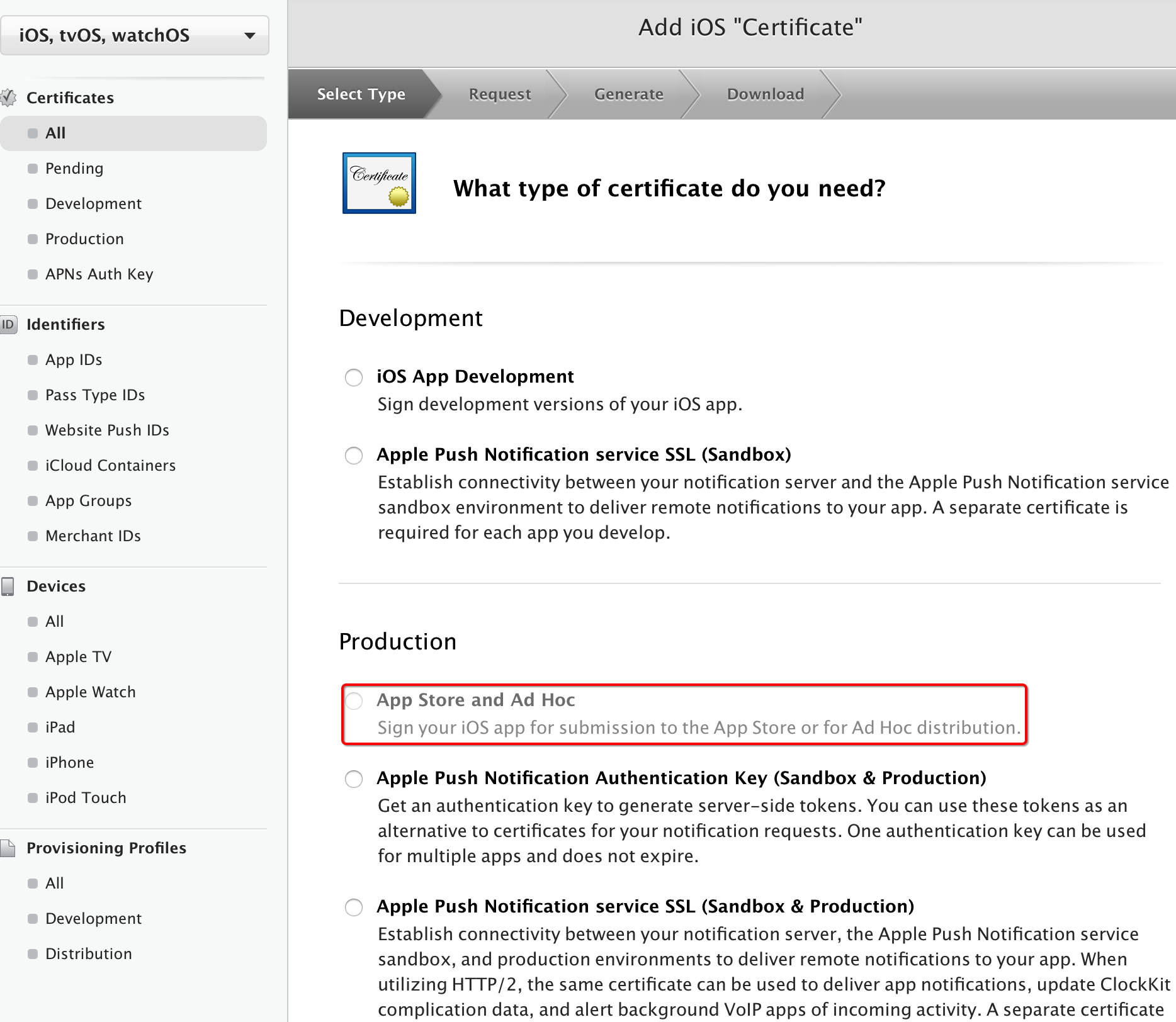Select Apple Push Notification service SSL (Sandbox) radio

coord(354,455)
